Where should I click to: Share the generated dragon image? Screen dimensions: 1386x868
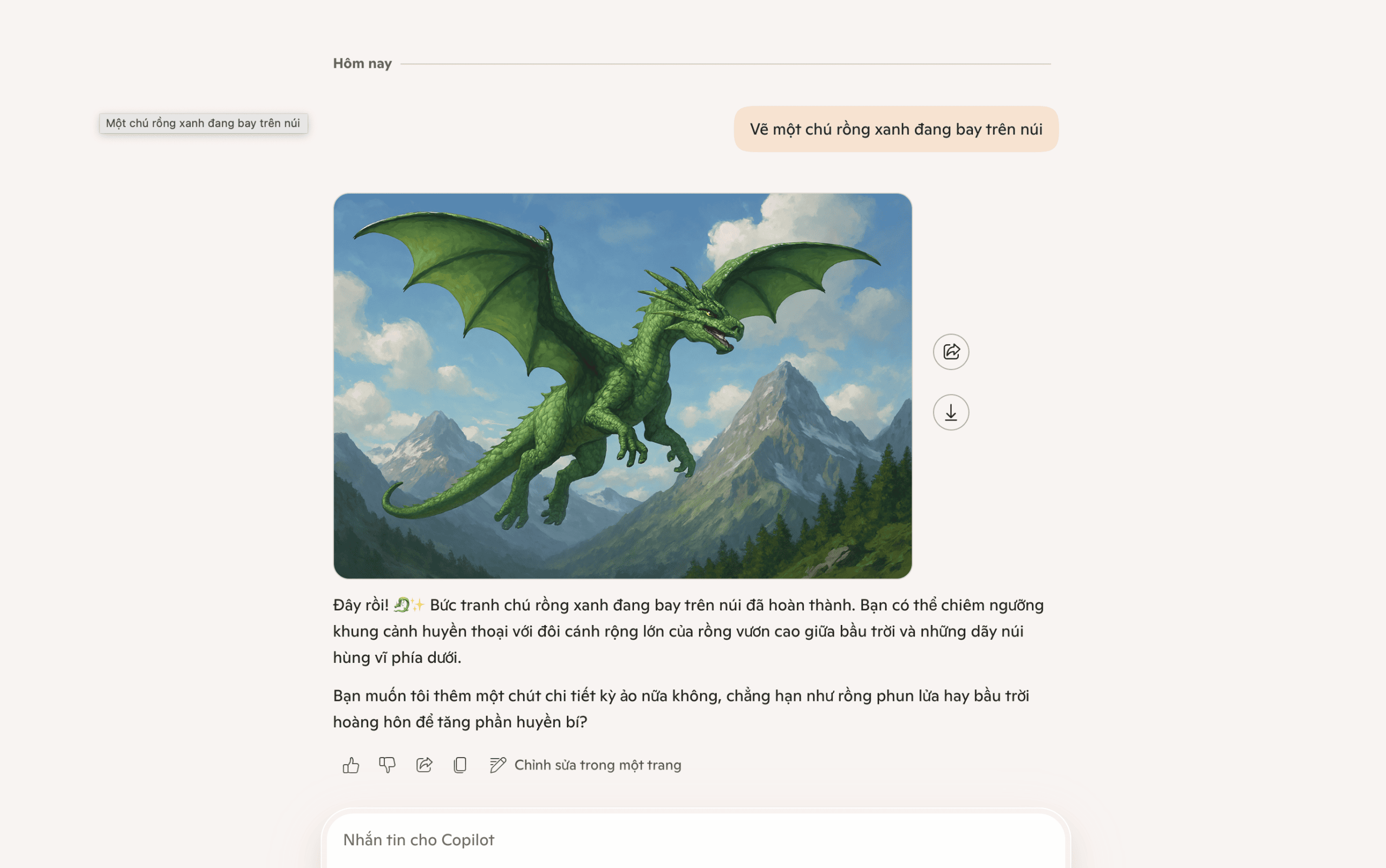click(x=951, y=351)
